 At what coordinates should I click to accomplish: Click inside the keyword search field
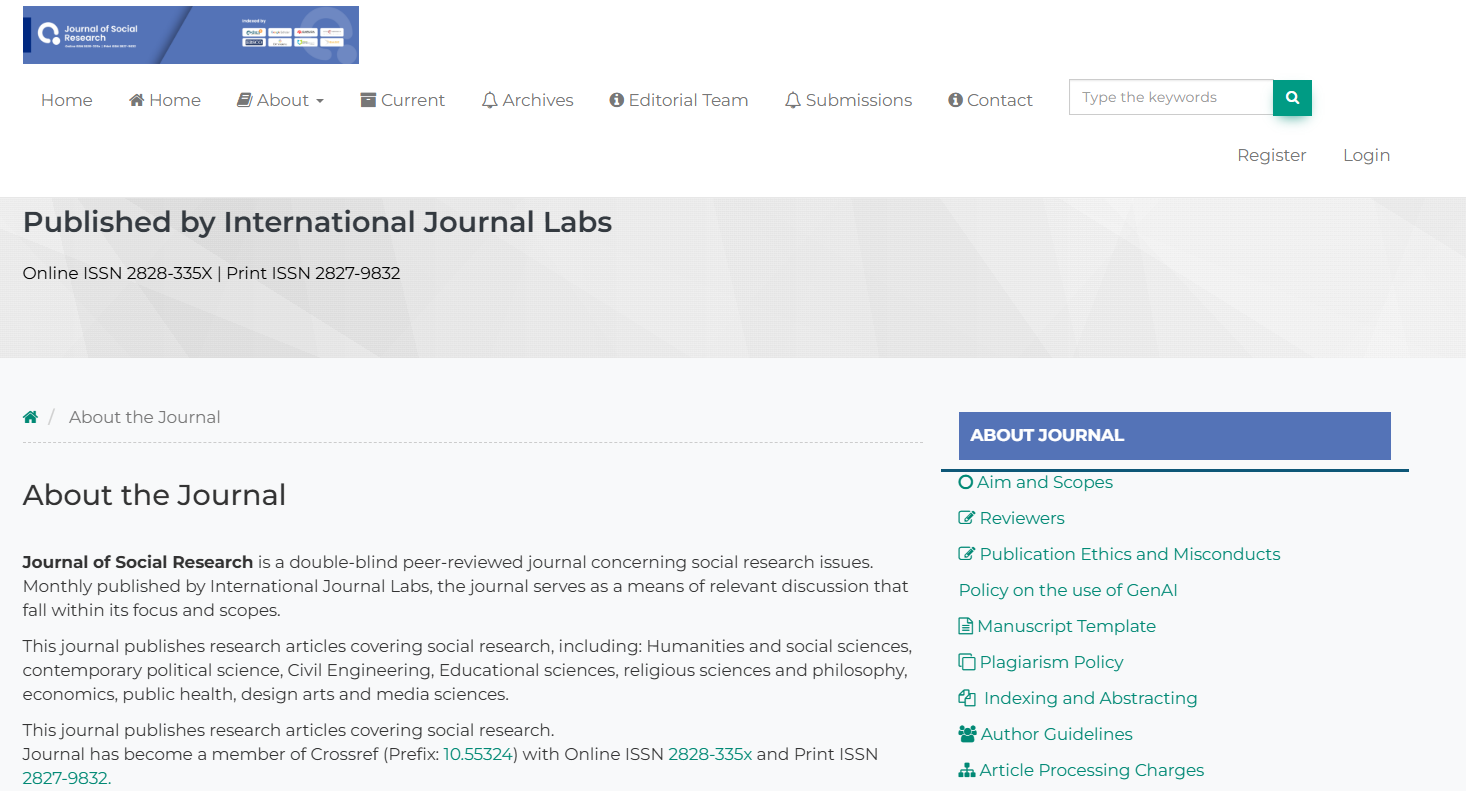1170,98
